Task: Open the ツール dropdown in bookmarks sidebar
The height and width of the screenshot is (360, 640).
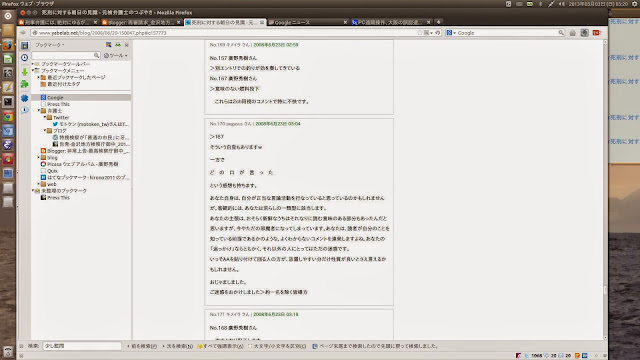Action: click(116, 56)
